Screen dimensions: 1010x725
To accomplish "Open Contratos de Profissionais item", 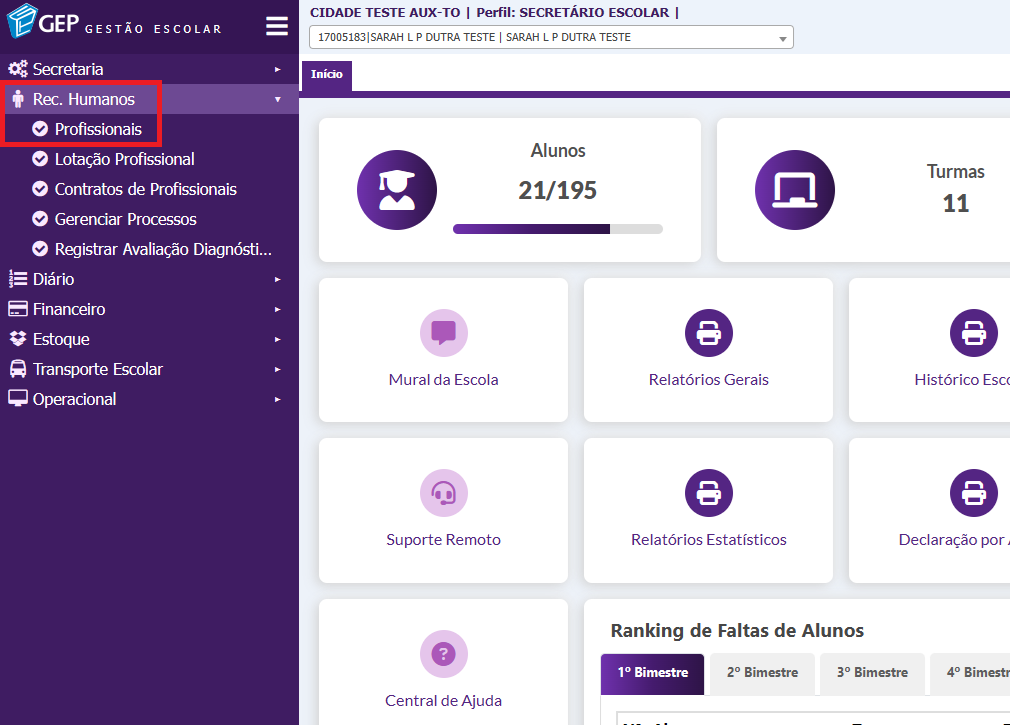I will pos(145,189).
